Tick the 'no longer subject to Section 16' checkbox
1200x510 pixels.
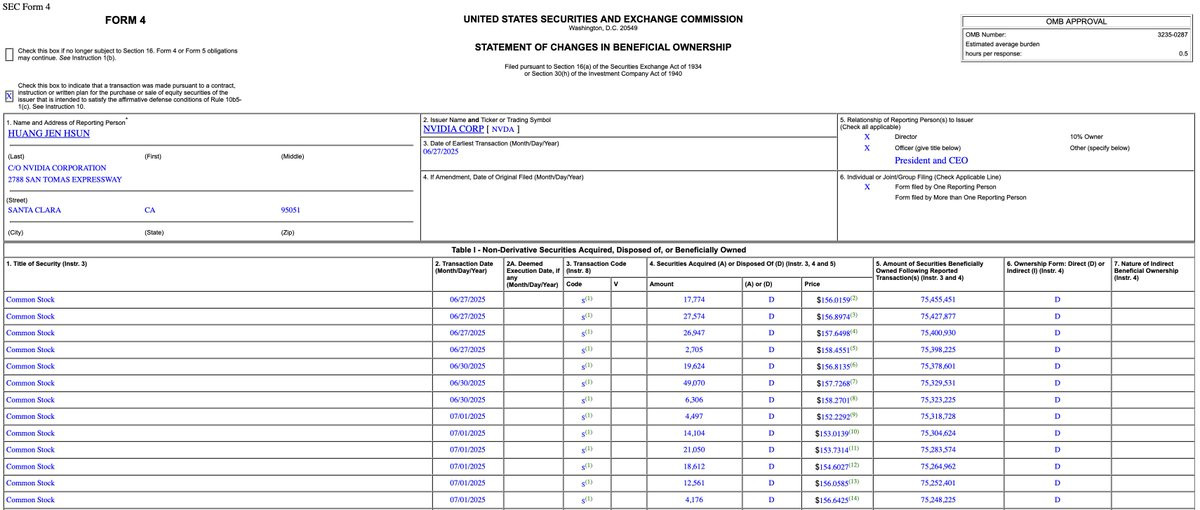click(x=9, y=54)
